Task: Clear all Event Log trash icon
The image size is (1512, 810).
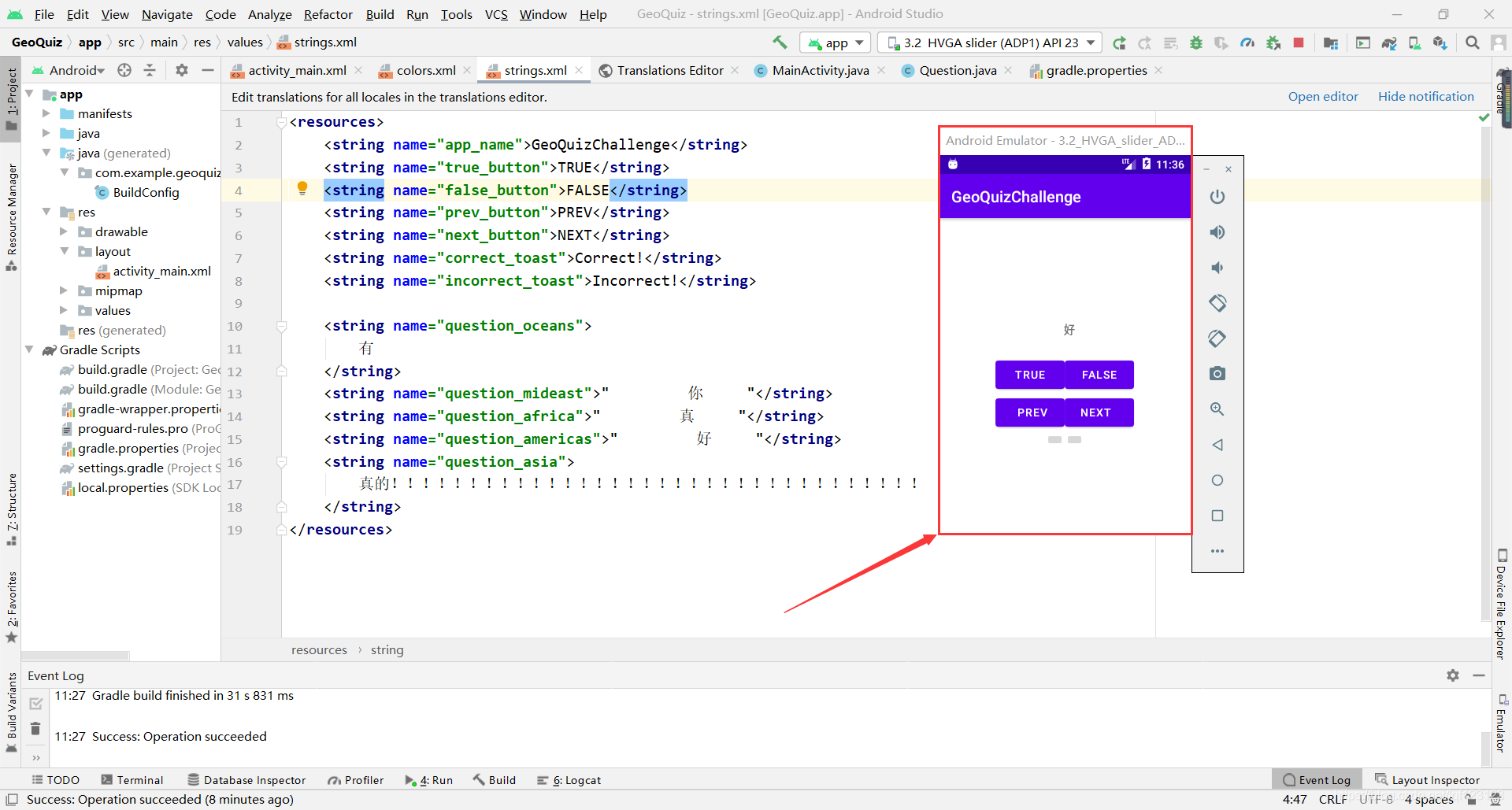Action: click(35, 728)
